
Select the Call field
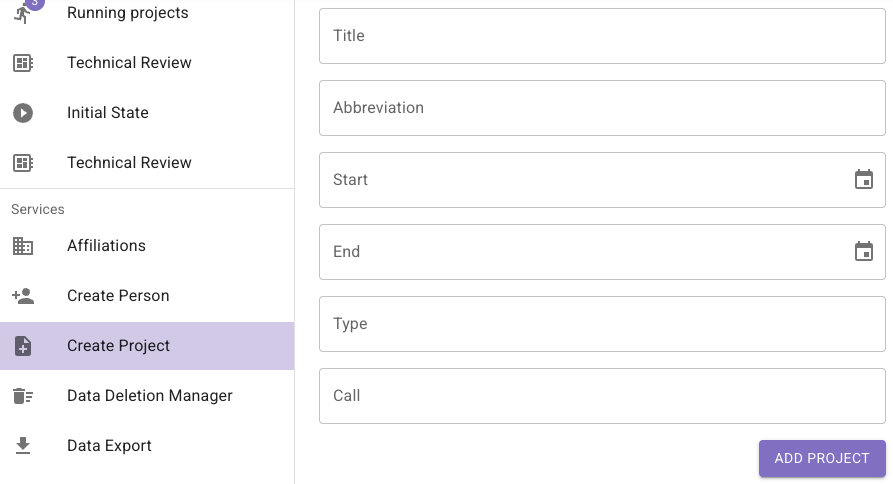pos(602,396)
